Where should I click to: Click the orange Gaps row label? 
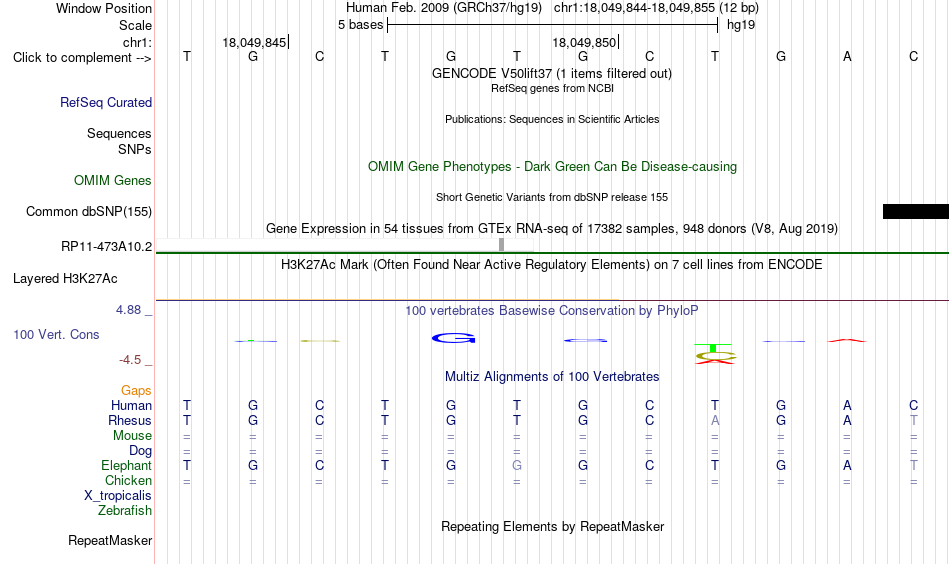coord(136,391)
